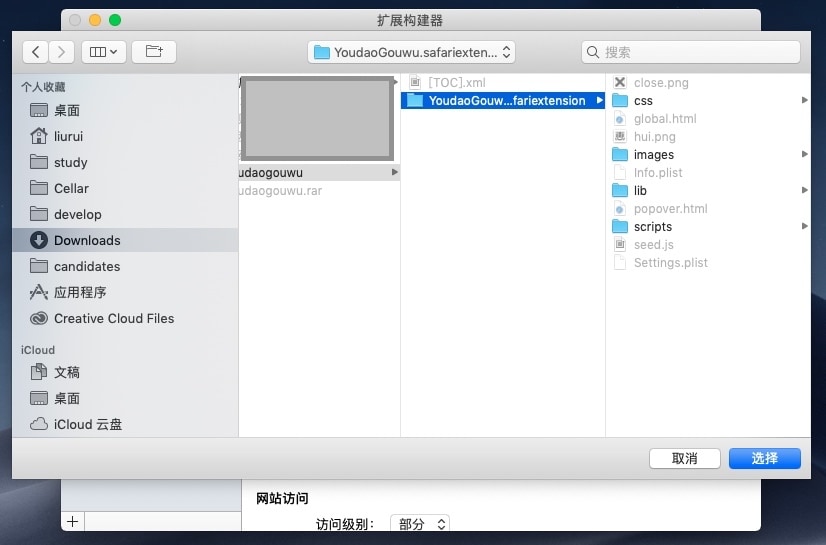Select the lib folder
The image size is (826, 545).
pos(640,191)
